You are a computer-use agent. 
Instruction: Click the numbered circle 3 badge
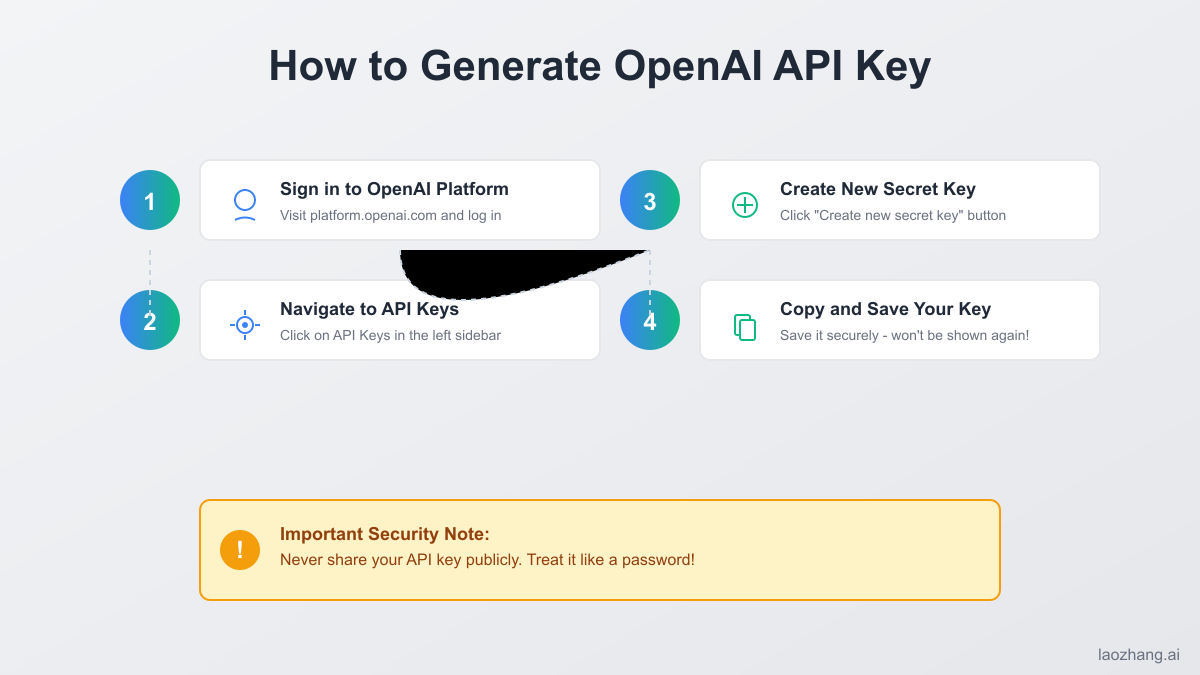(x=650, y=200)
